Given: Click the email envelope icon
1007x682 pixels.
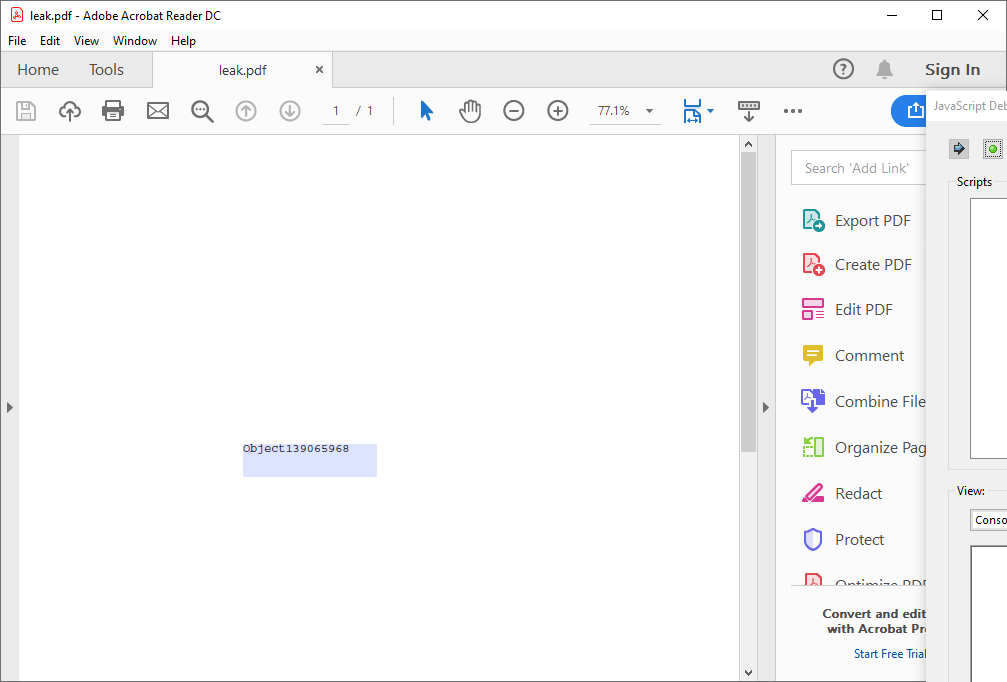Looking at the screenshot, I should click(x=158, y=111).
